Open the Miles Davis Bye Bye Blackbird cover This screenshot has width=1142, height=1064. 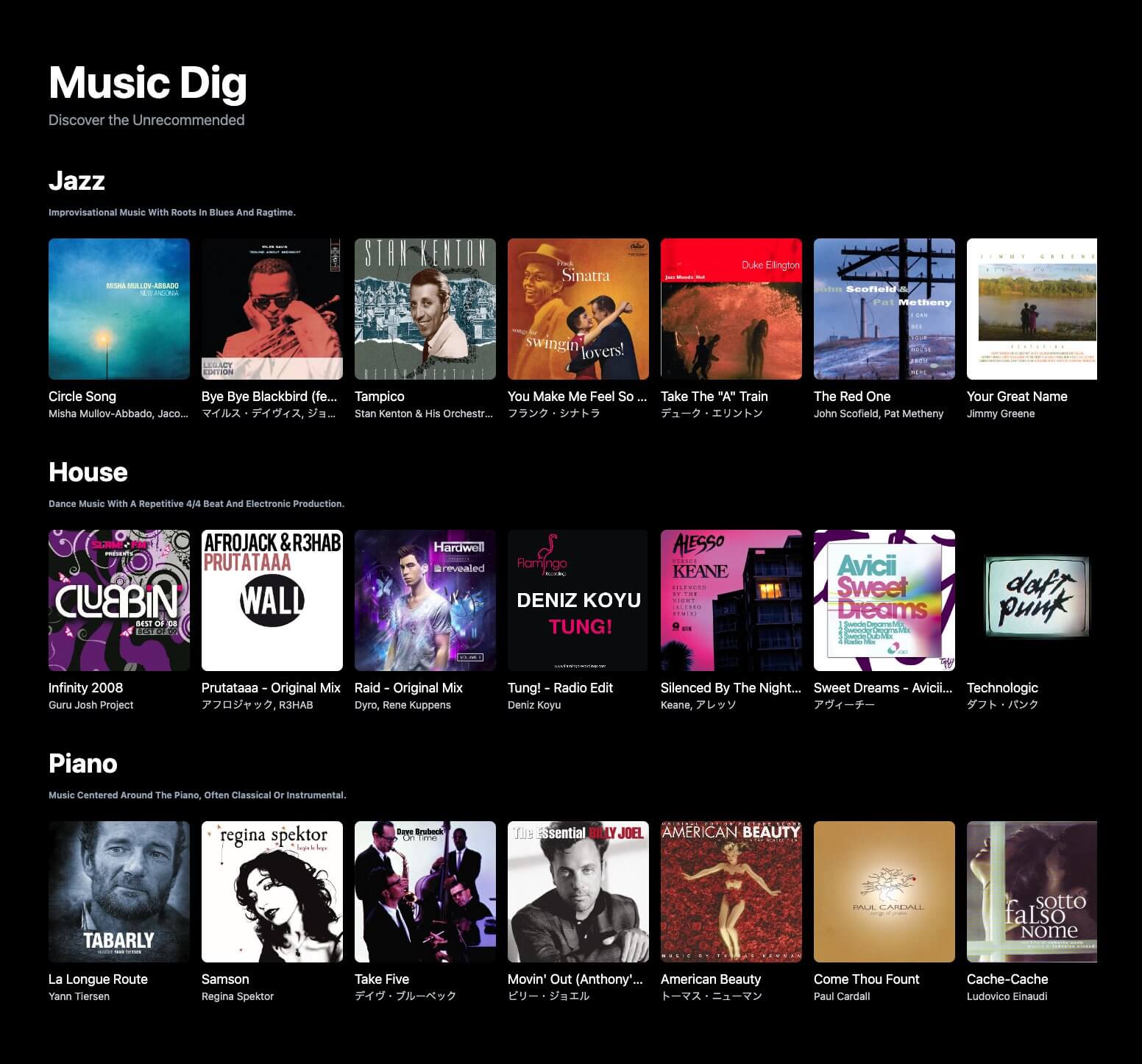click(272, 309)
